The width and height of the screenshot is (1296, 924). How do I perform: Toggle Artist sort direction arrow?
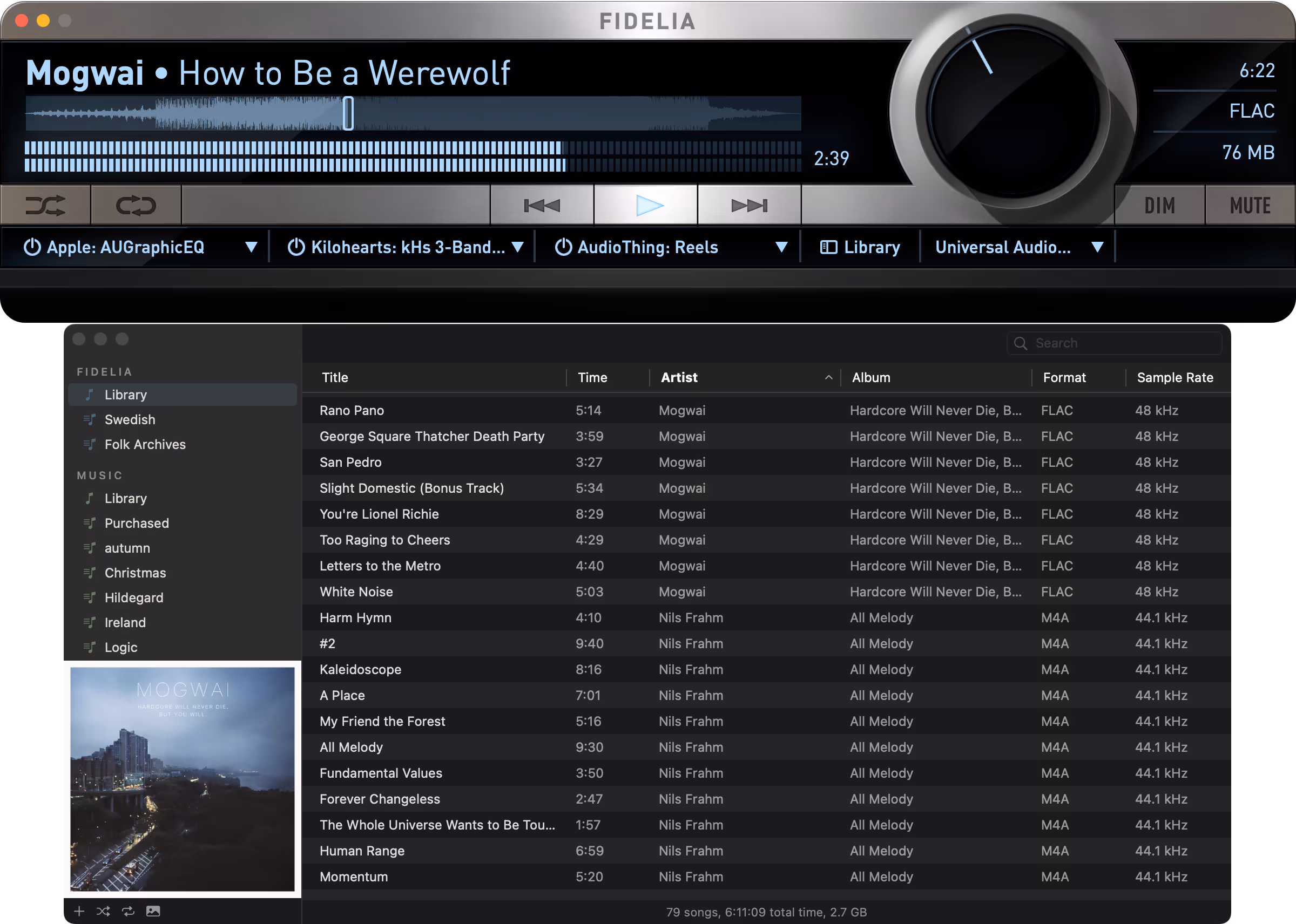coord(829,377)
